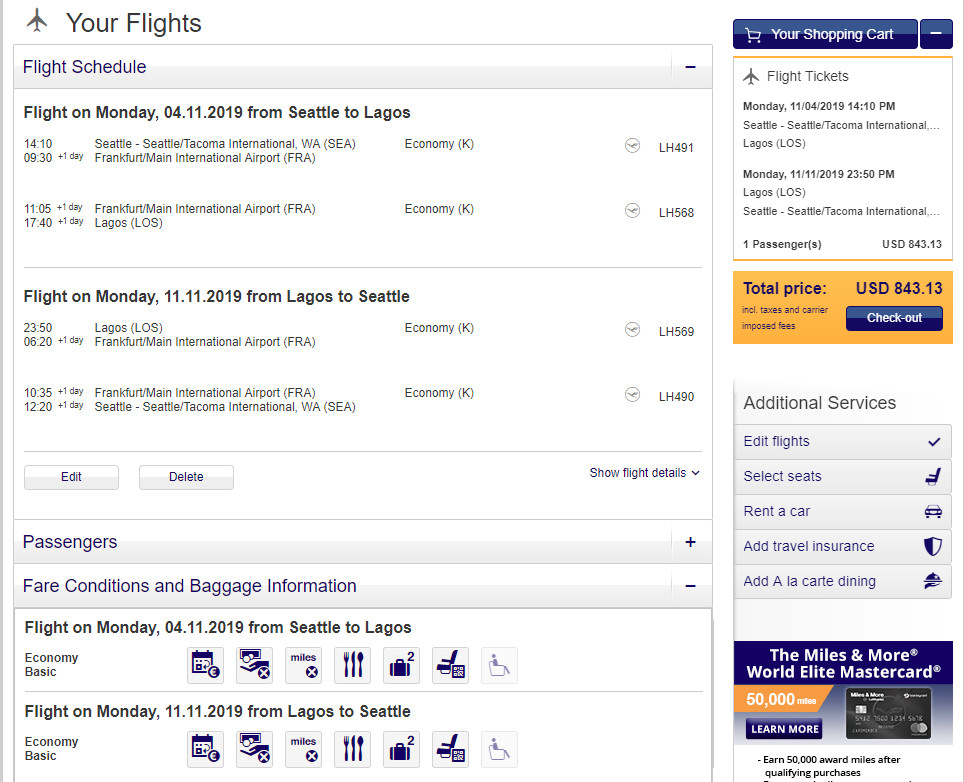Open Select seats additional service
964x782 pixels.
tap(842, 476)
